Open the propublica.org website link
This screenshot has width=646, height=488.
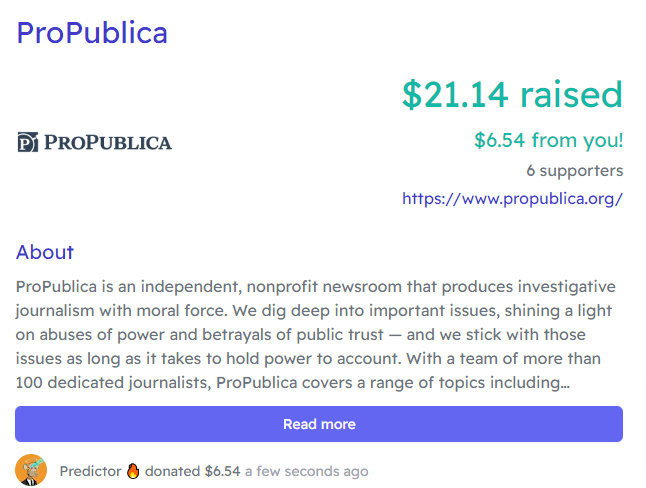click(x=512, y=199)
